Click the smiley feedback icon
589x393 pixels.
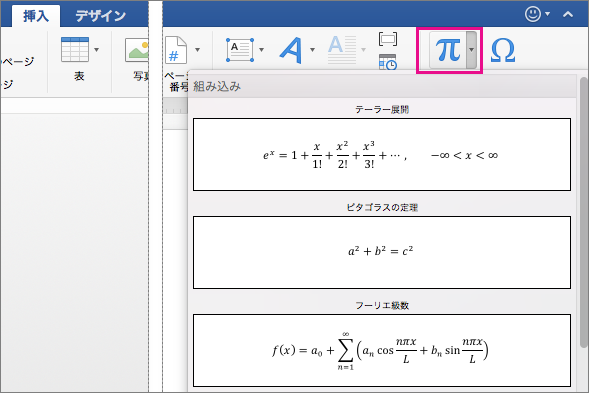click(533, 14)
